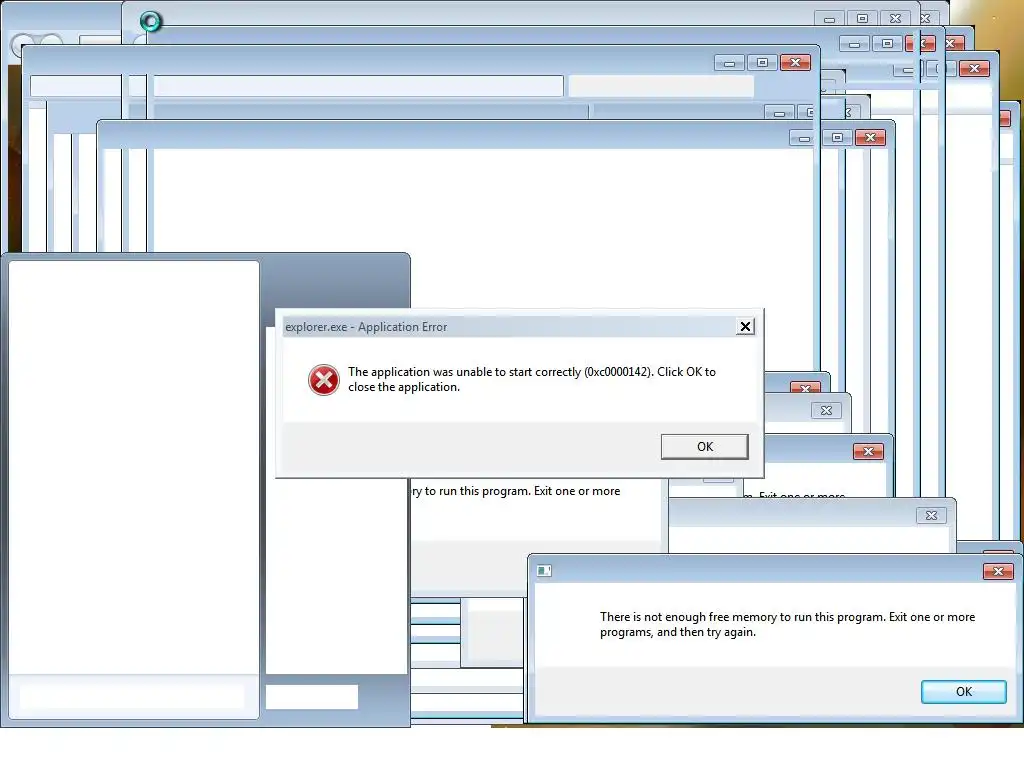Click the title bar icon of the front memory dialog
This screenshot has height=768, width=1024.
click(x=544, y=571)
